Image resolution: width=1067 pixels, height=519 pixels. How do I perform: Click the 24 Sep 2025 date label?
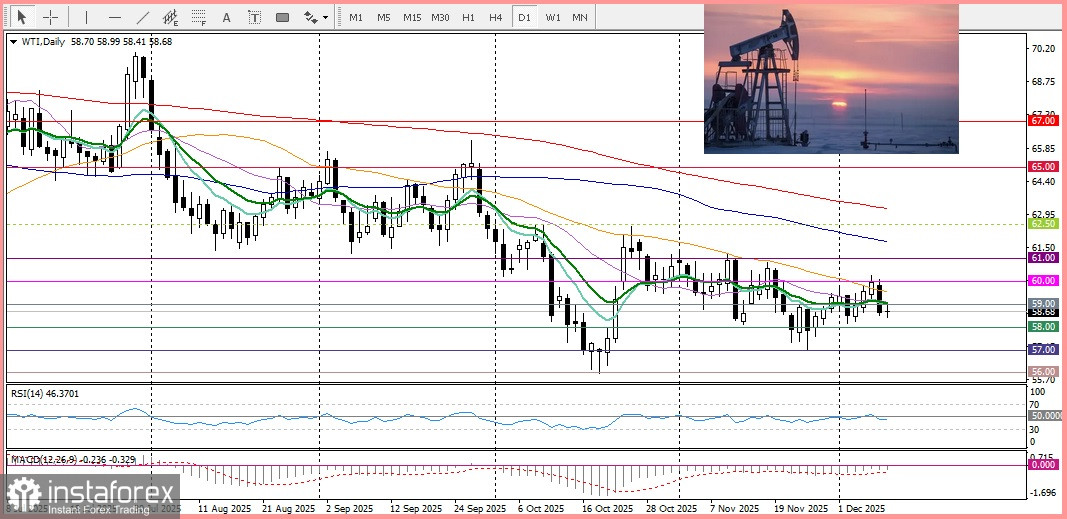pyautogui.click(x=480, y=508)
